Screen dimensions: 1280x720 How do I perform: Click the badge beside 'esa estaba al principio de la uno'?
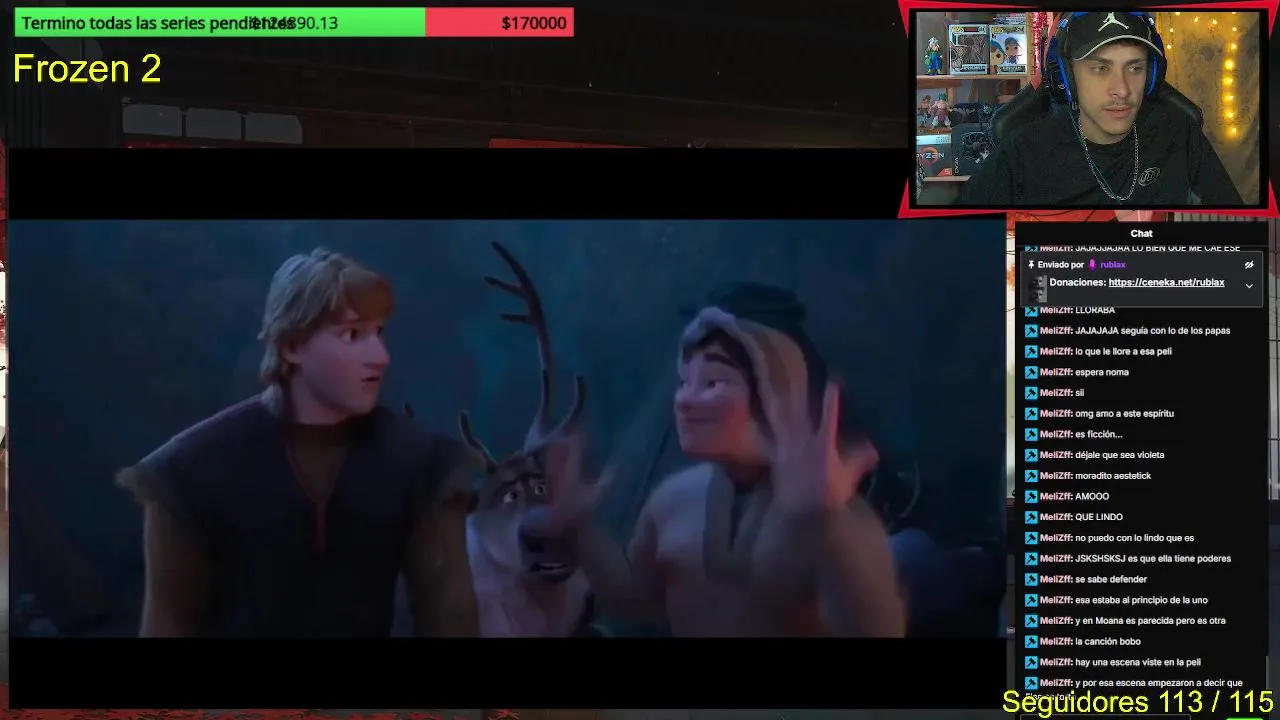(x=1031, y=600)
